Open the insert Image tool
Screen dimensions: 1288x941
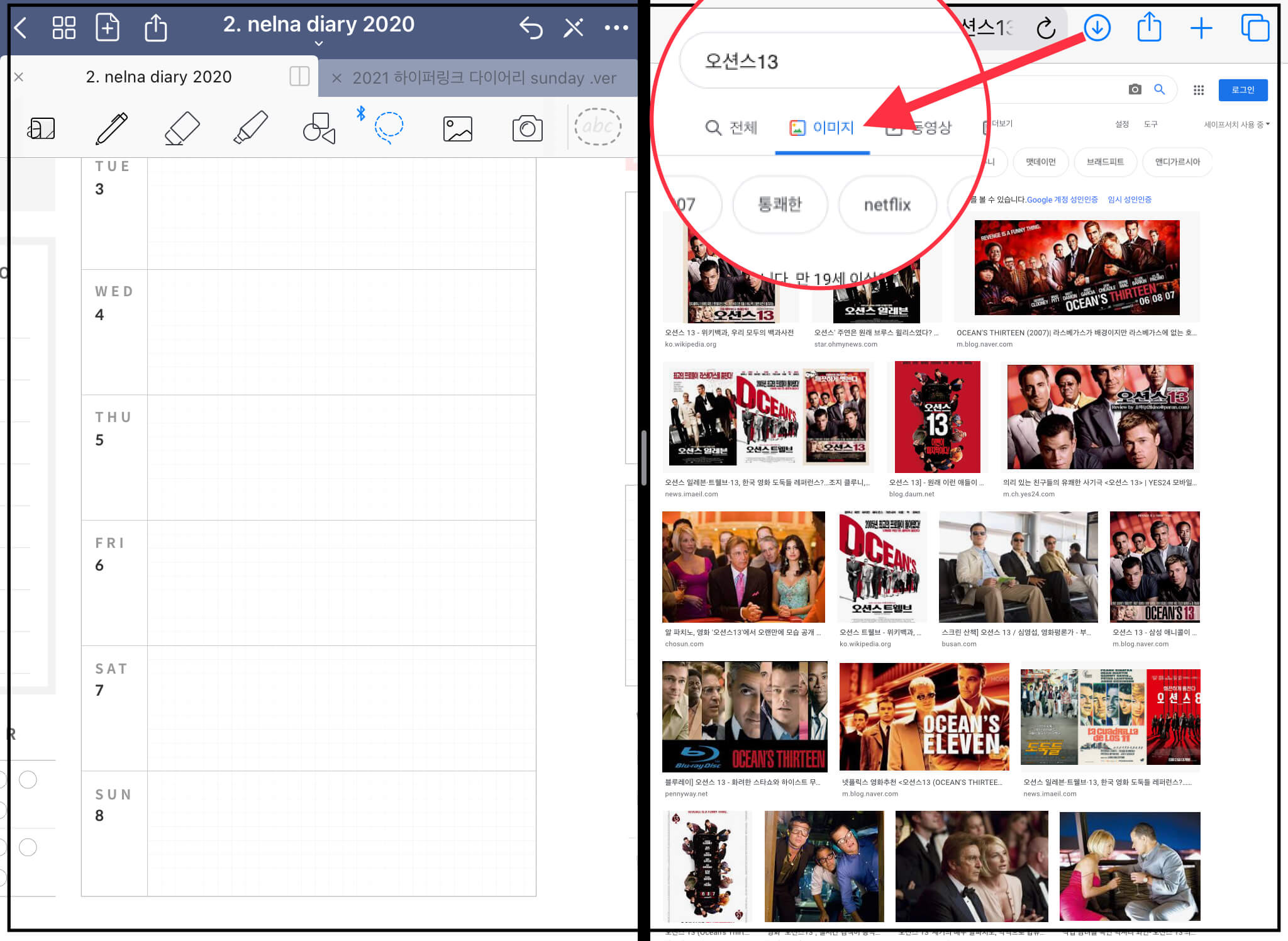tap(457, 128)
